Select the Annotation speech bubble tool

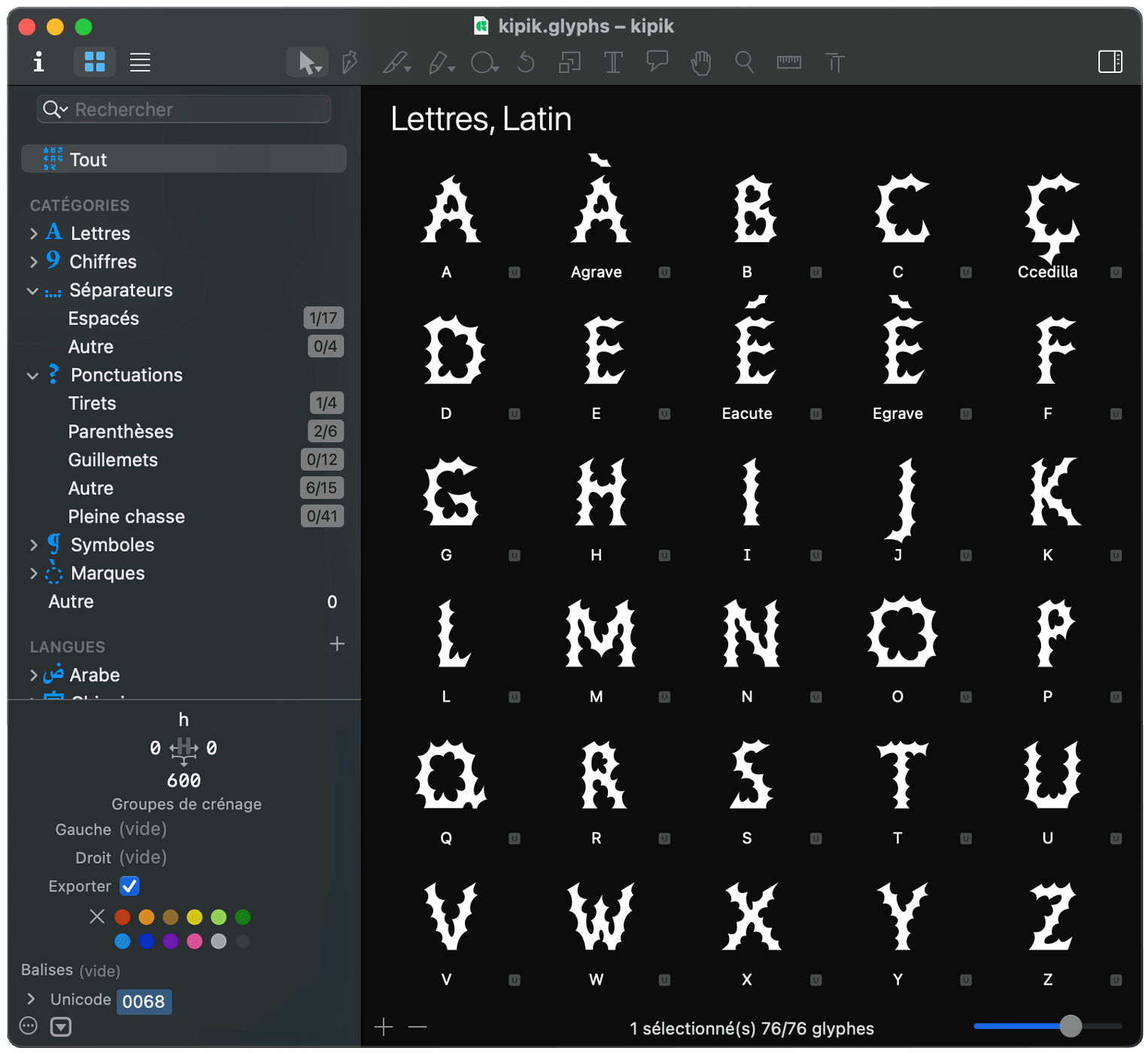[658, 62]
